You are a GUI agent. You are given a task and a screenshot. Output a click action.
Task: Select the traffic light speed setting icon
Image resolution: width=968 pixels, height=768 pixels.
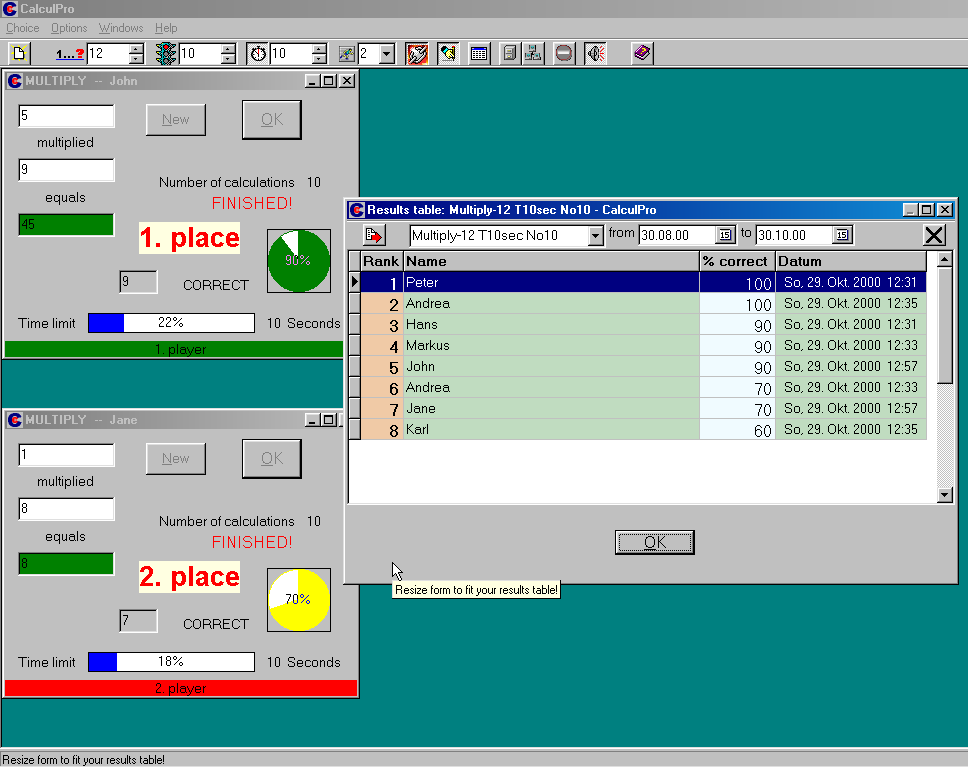click(166, 53)
